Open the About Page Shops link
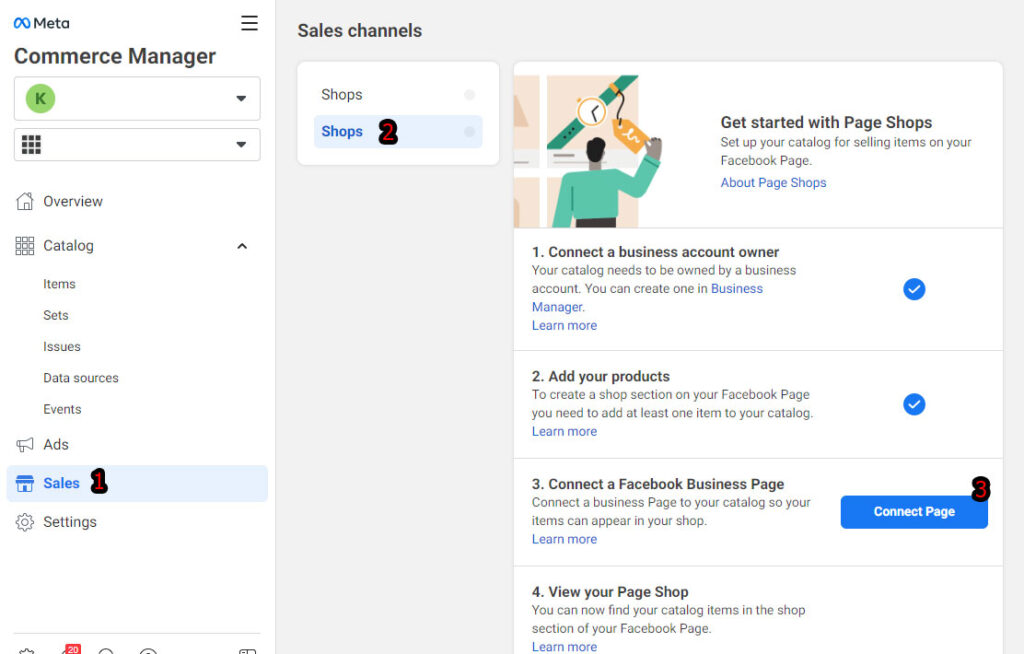This screenshot has height=654, width=1024. click(773, 183)
